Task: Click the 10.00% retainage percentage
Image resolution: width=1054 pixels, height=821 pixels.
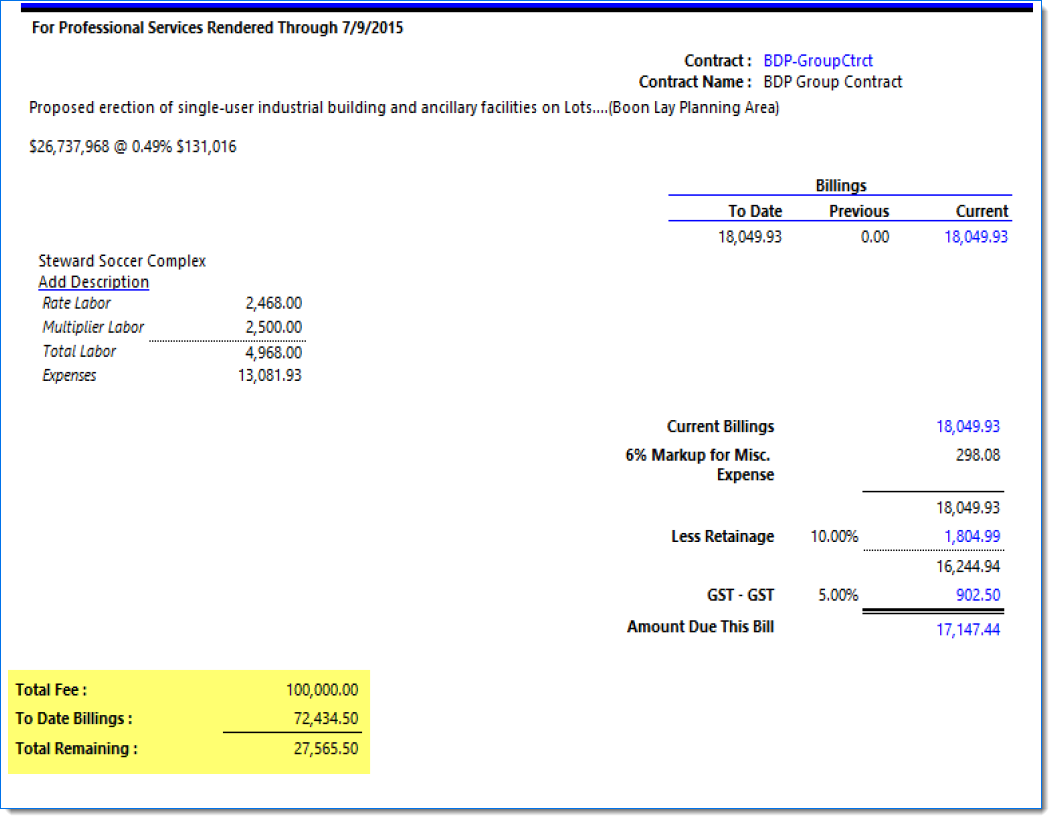Action: (x=833, y=536)
